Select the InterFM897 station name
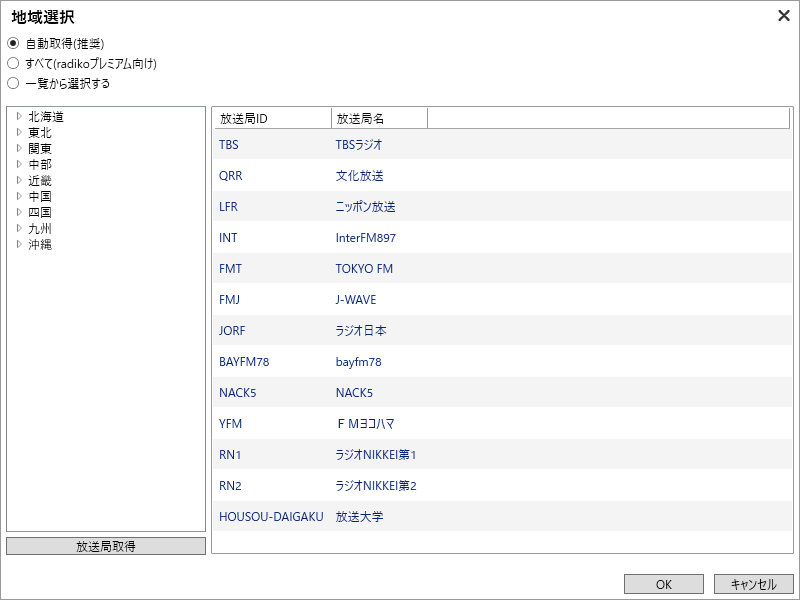The height and width of the screenshot is (600, 800). pyautogui.click(x=365, y=238)
